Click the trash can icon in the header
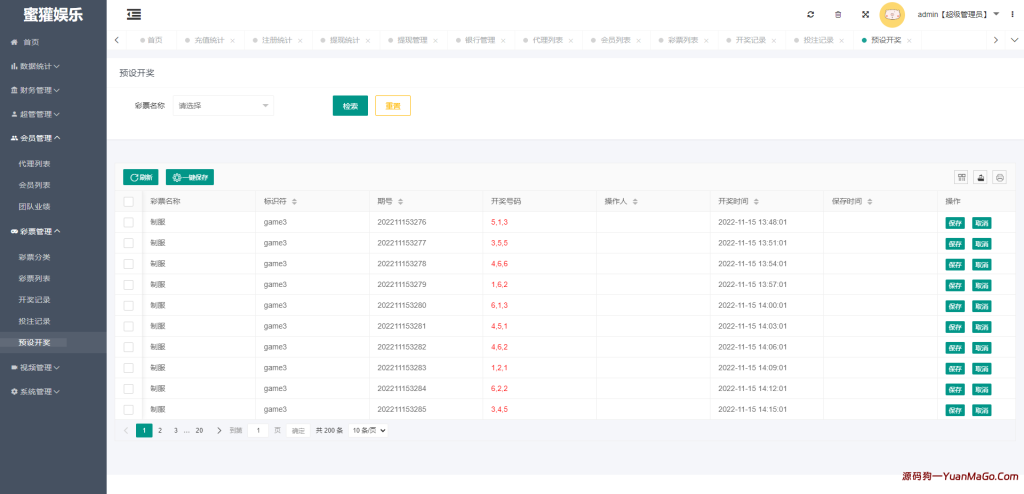Viewport: 1024px width, 494px height. tap(838, 15)
